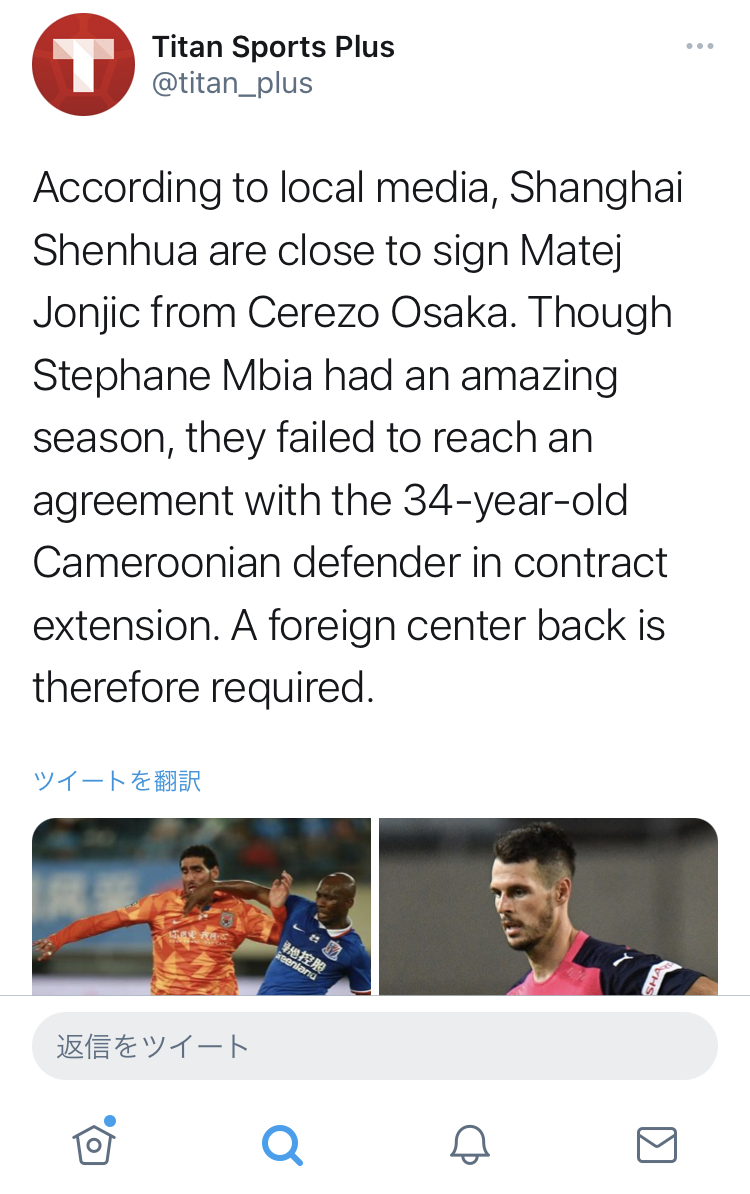Open the tweet's three-dot more options menu

tap(699, 47)
